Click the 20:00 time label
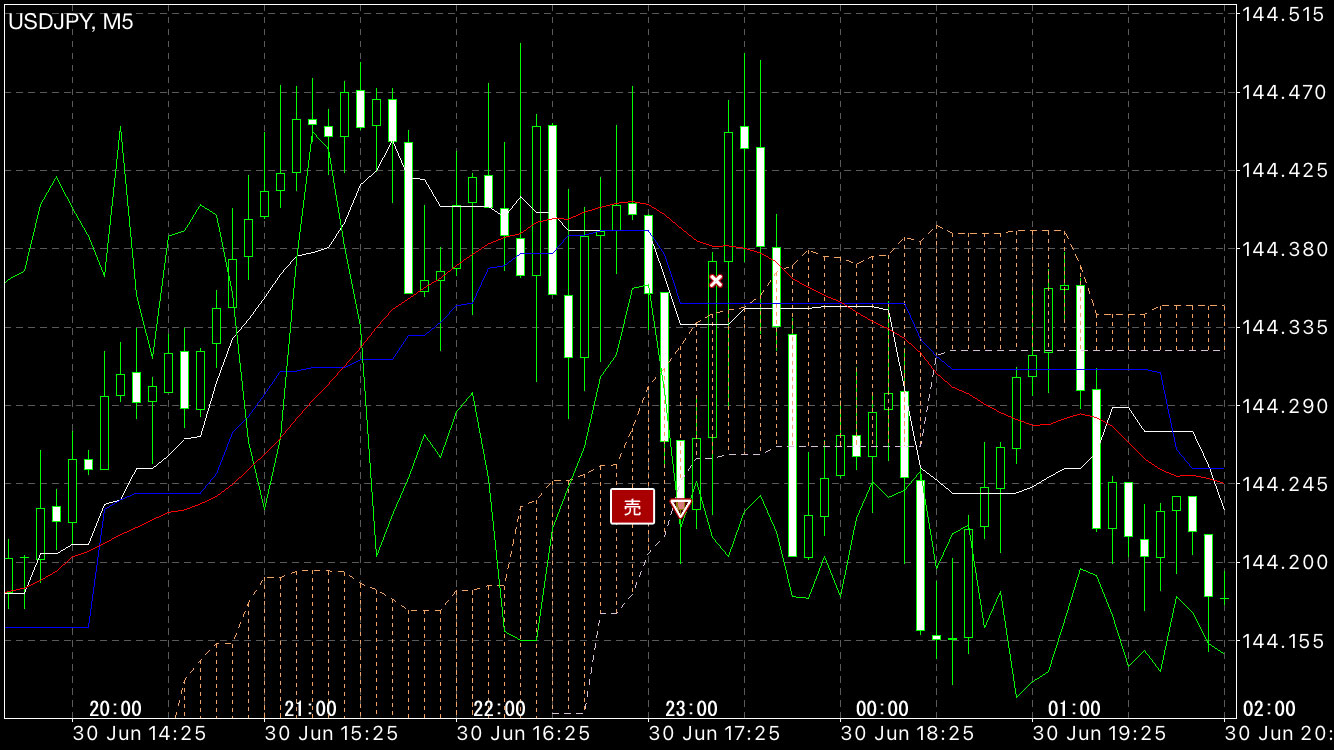The height and width of the screenshot is (750, 1334). (115, 709)
